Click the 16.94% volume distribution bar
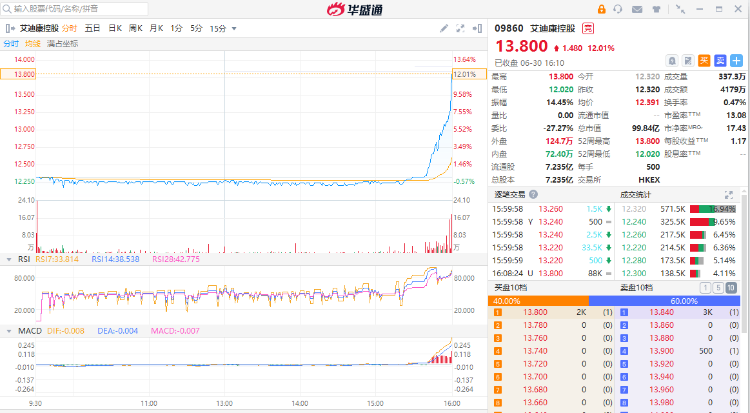The height and width of the screenshot is (413, 750). click(x=713, y=209)
